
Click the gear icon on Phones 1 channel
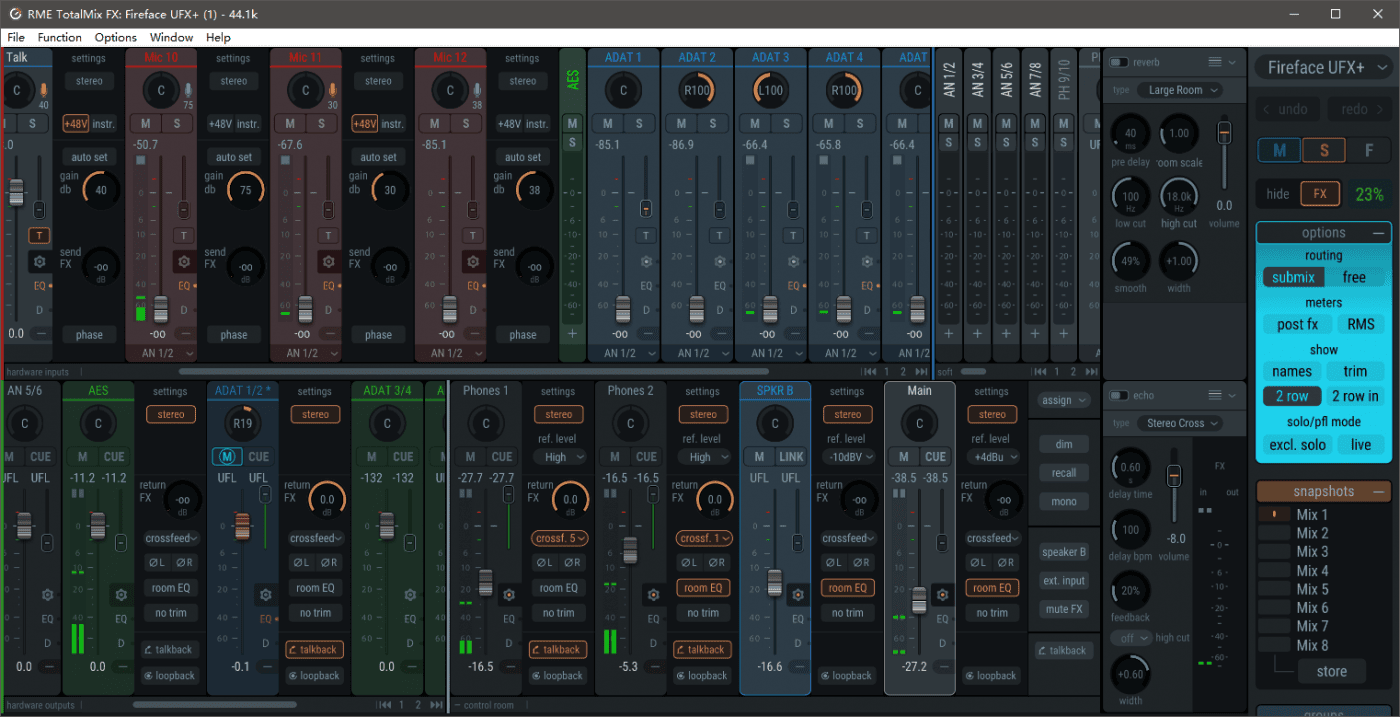click(x=509, y=595)
